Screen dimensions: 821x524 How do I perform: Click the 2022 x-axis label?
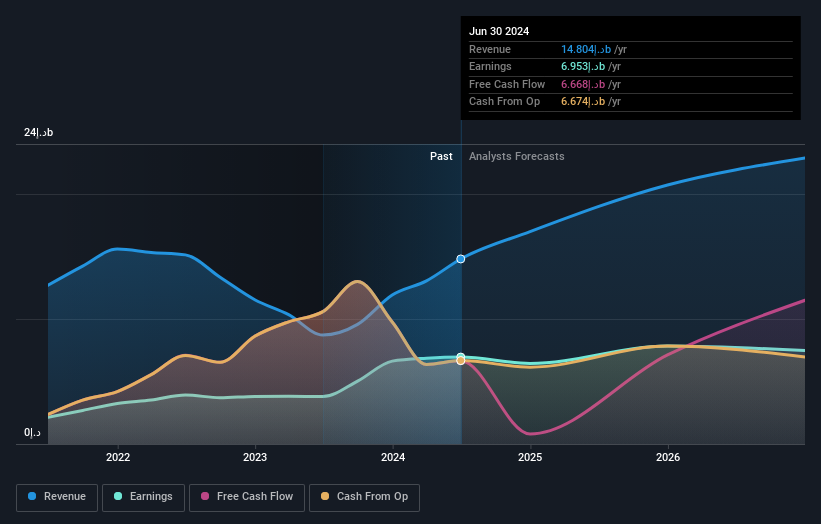point(118,457)
